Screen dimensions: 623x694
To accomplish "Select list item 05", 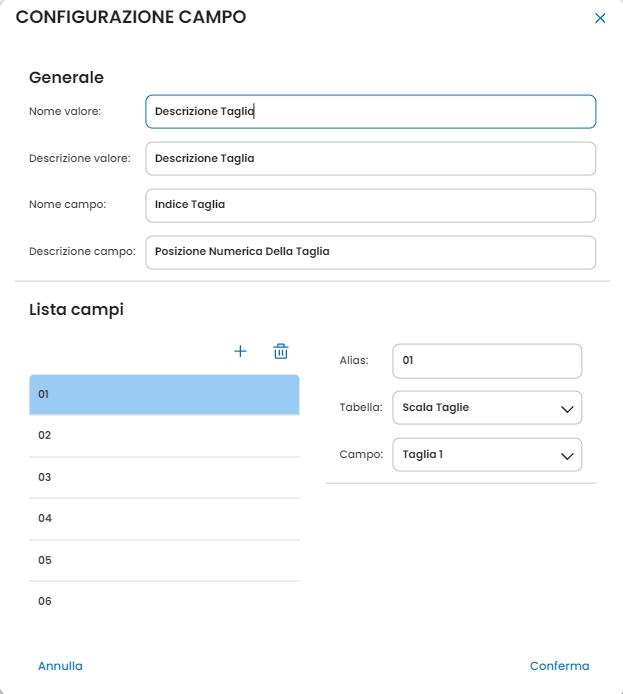I will click(164, 560).
